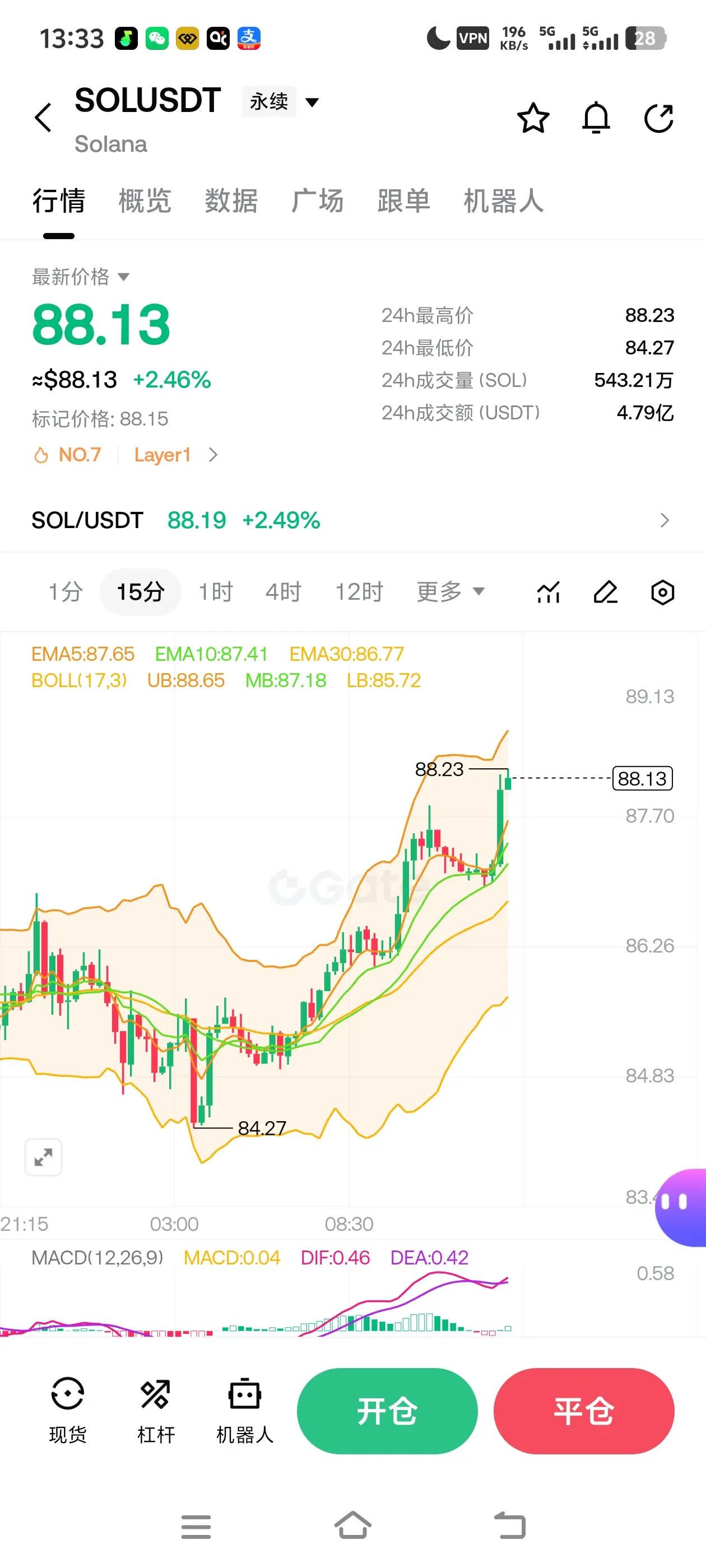The width and height of the screenshot is (706, 1568).
Task: Tap the VPN status indicator
Action: click(473, 38)
